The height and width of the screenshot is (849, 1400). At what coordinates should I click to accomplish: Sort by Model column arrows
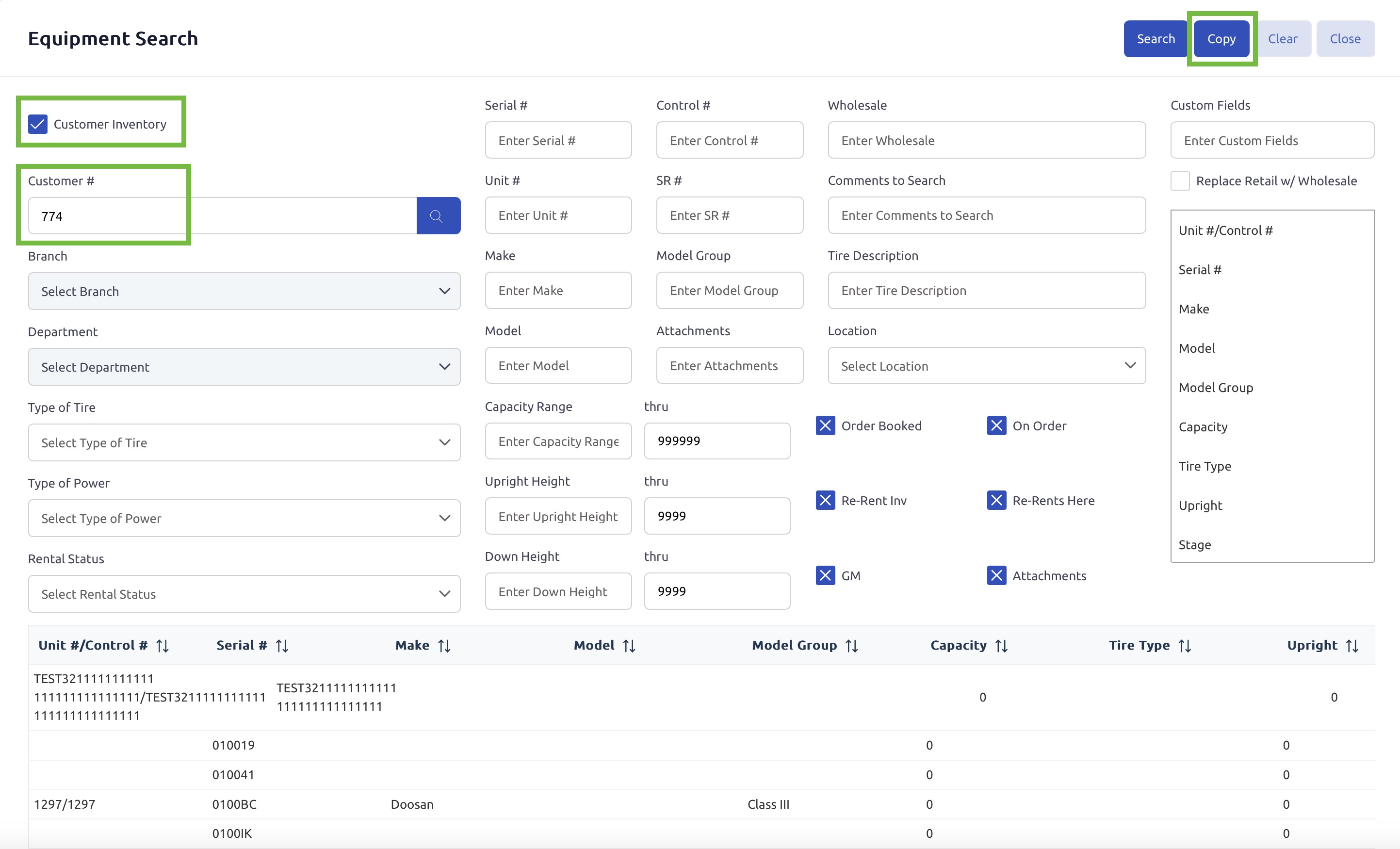coord(629,646)
